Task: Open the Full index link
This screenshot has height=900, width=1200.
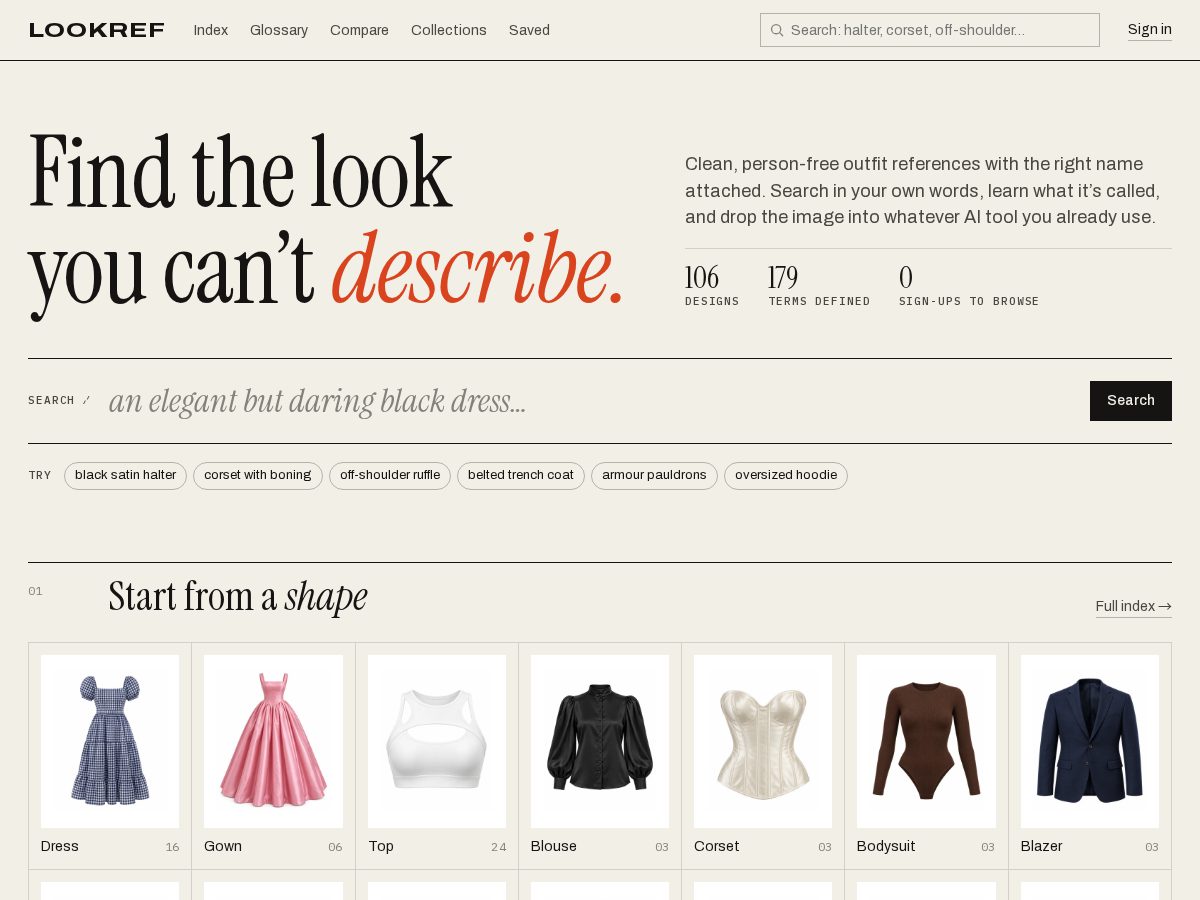Action: pos(1134,607)
